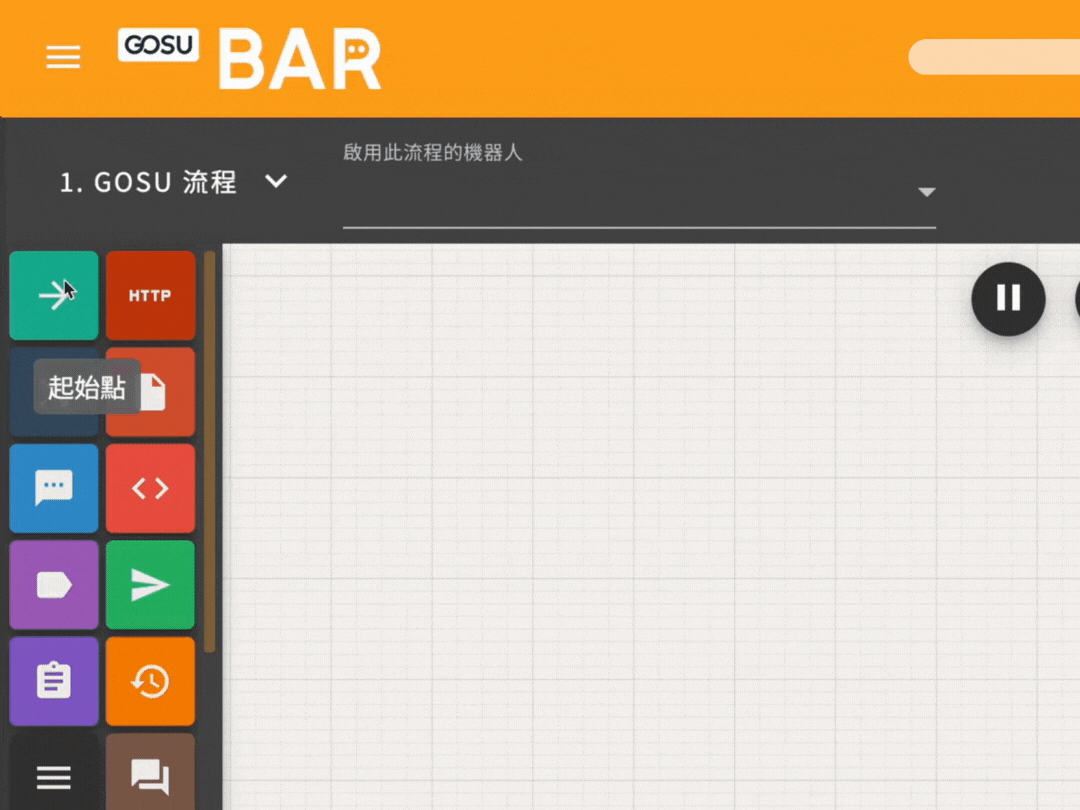Select the teal start point arrow tile

click(x=54, y=295)
